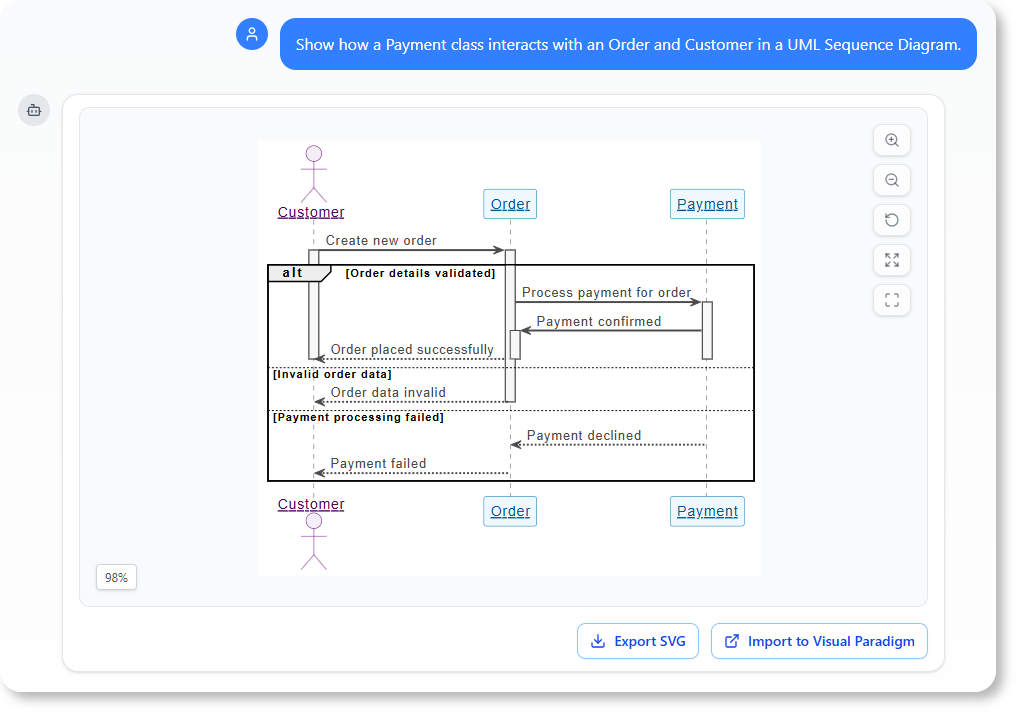Viewport: 1016px width, 714px height.
Task: Click the blue user avatar icon
Action: click(252, 33)
